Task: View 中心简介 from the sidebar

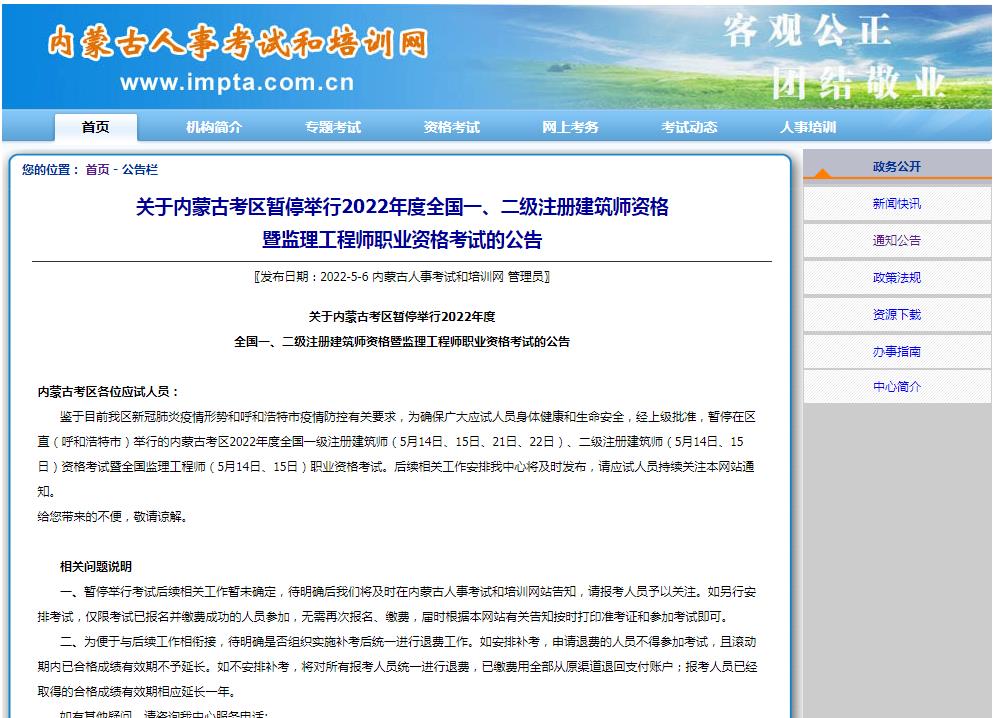Action: click(896, 387)
